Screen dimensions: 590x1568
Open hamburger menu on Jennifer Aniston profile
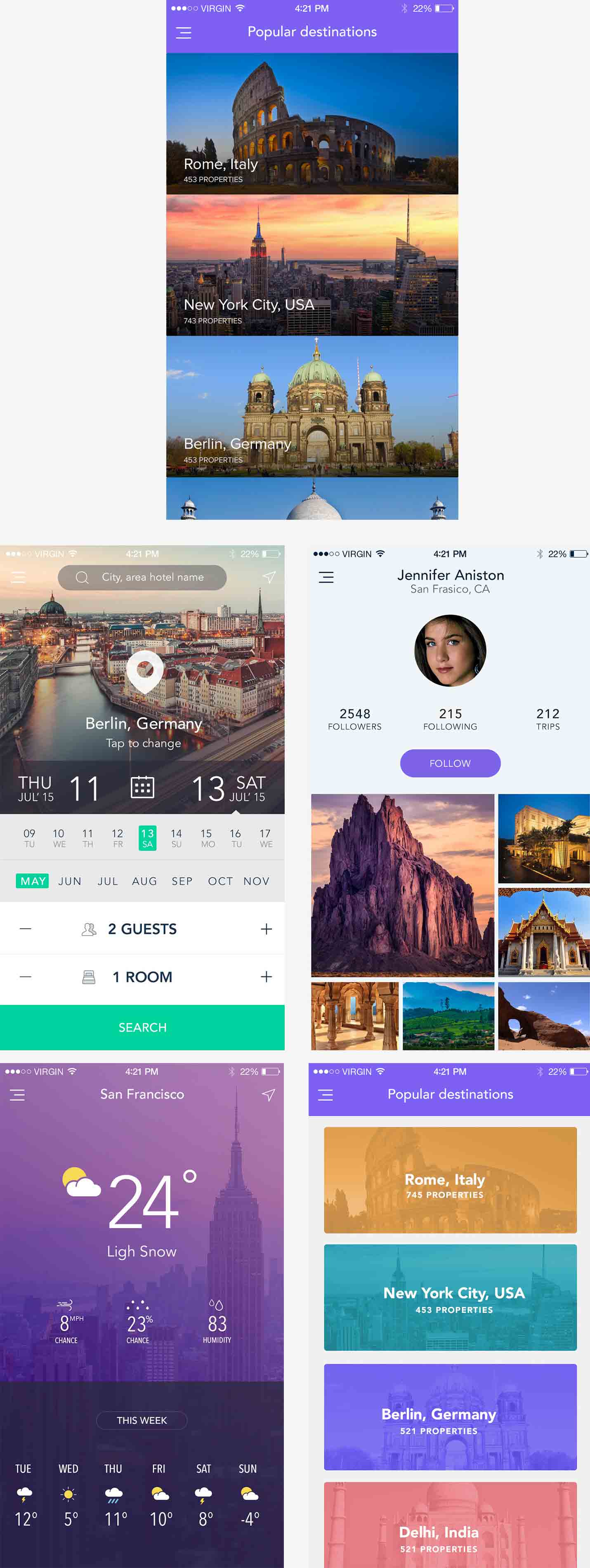(x=326, y=577)
